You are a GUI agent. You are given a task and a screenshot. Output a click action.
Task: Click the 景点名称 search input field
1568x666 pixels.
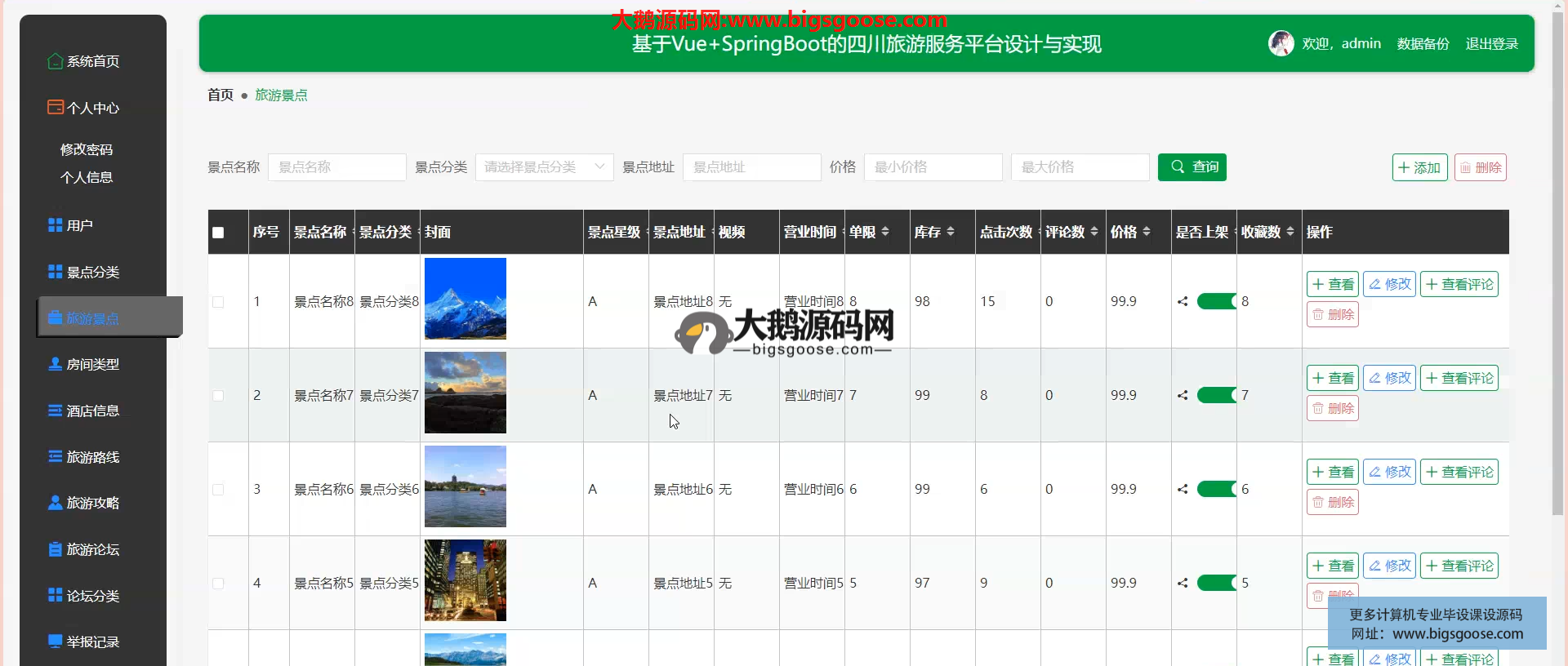336,167
